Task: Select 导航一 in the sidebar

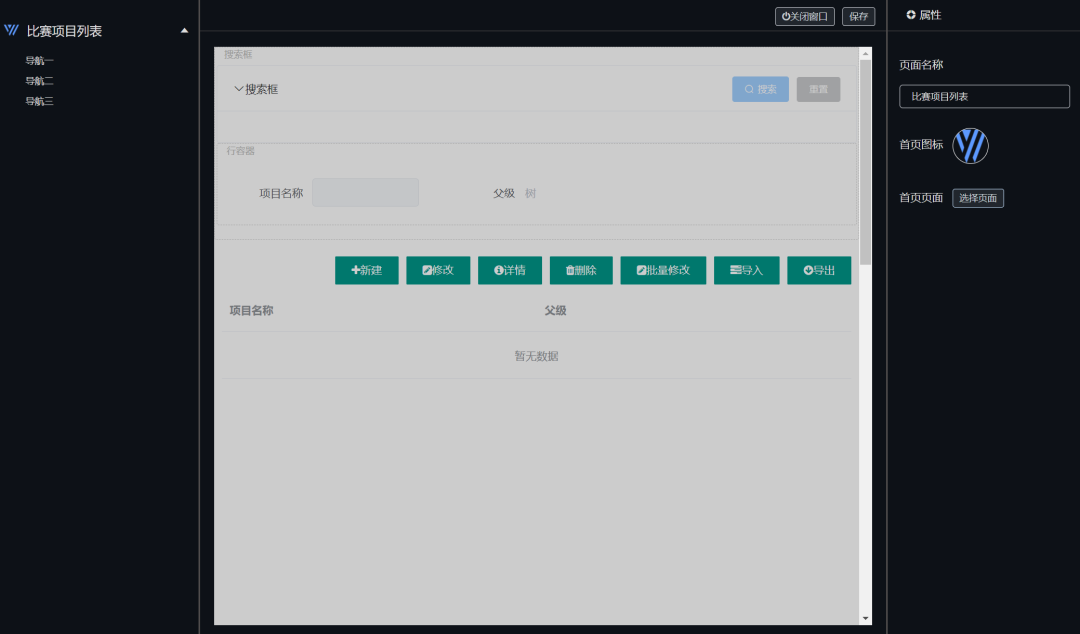Action: (40, 61)
